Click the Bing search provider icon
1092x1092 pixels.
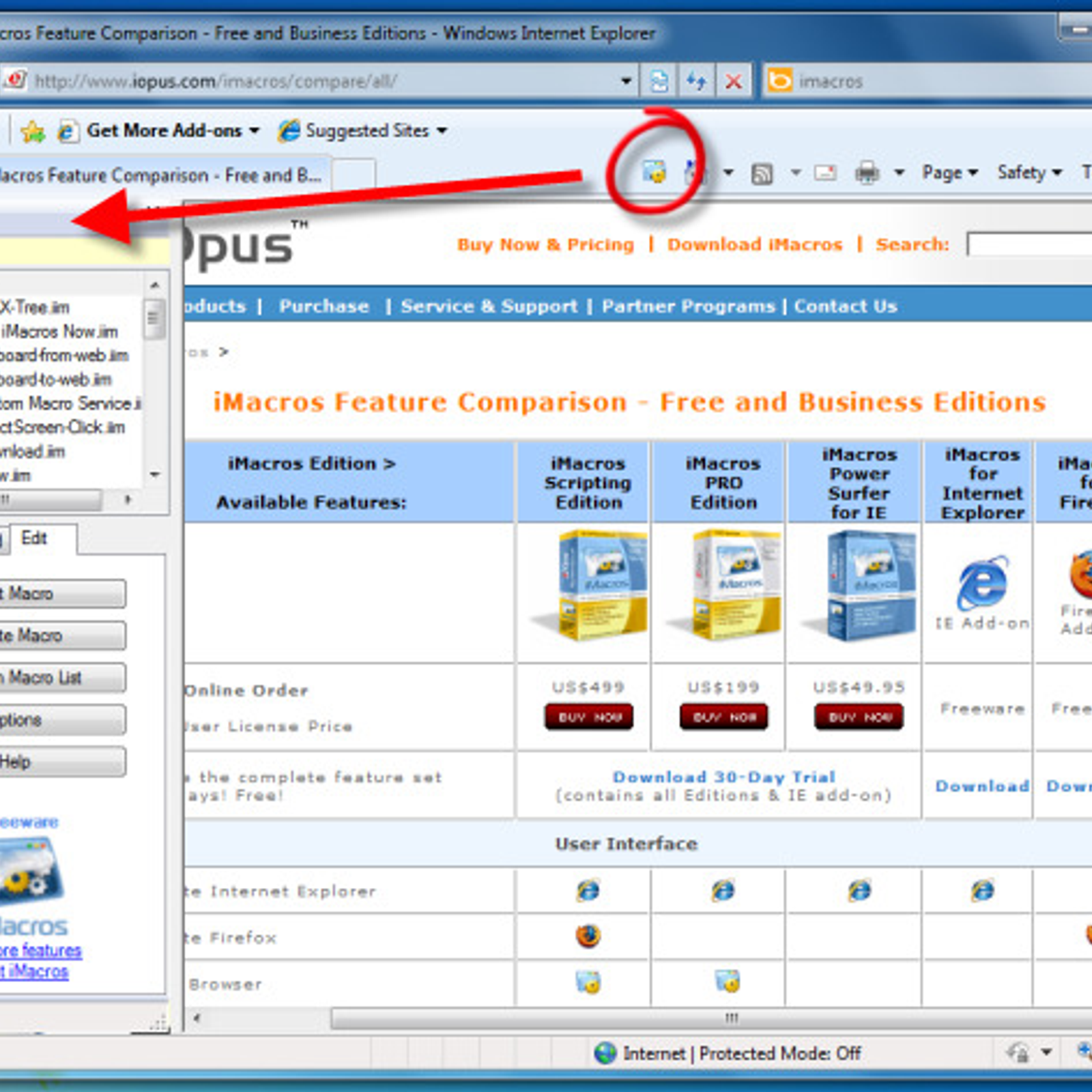pyautogui.click(x=779, y=81)
